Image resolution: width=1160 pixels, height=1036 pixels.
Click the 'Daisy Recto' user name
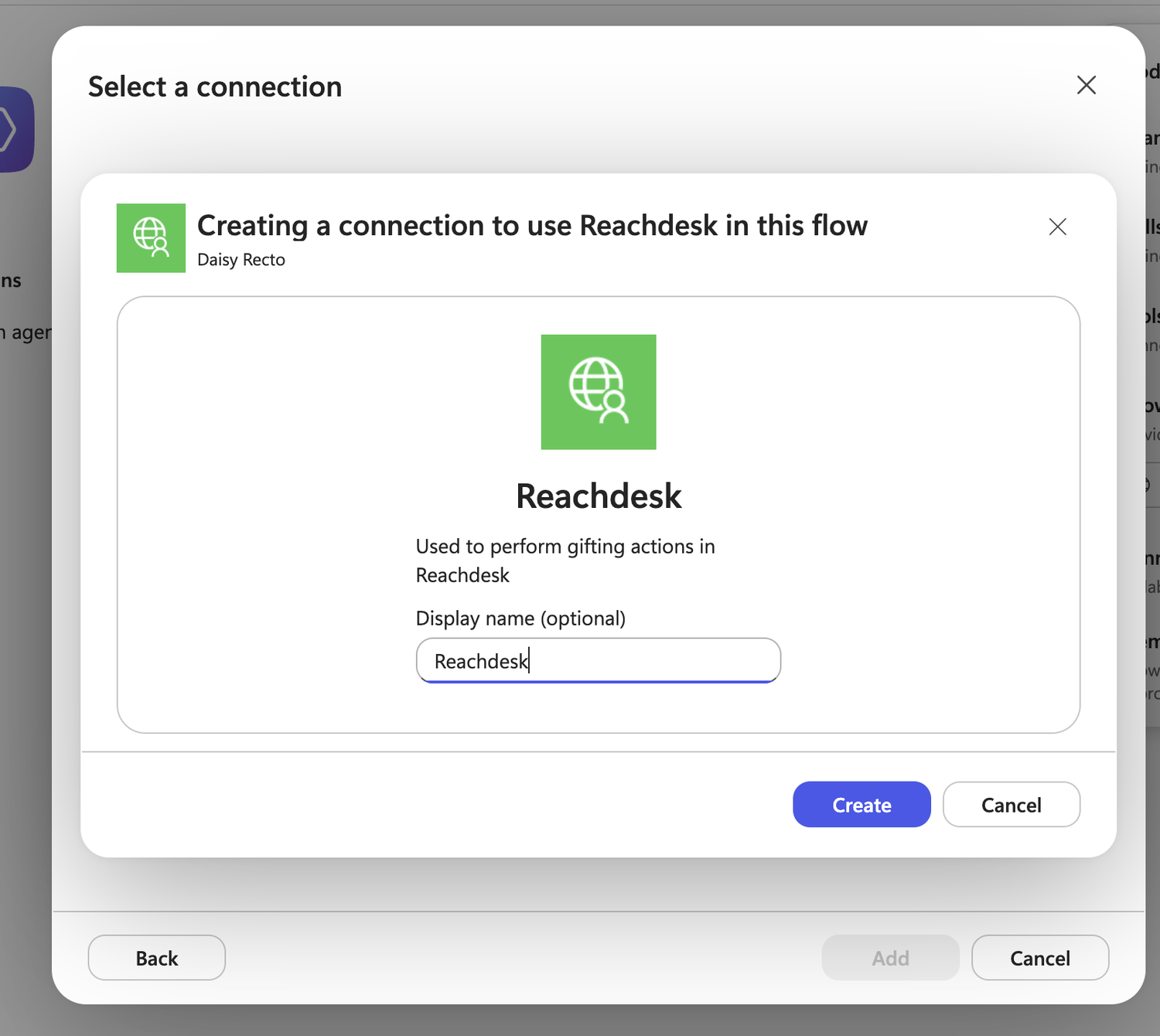241,260
